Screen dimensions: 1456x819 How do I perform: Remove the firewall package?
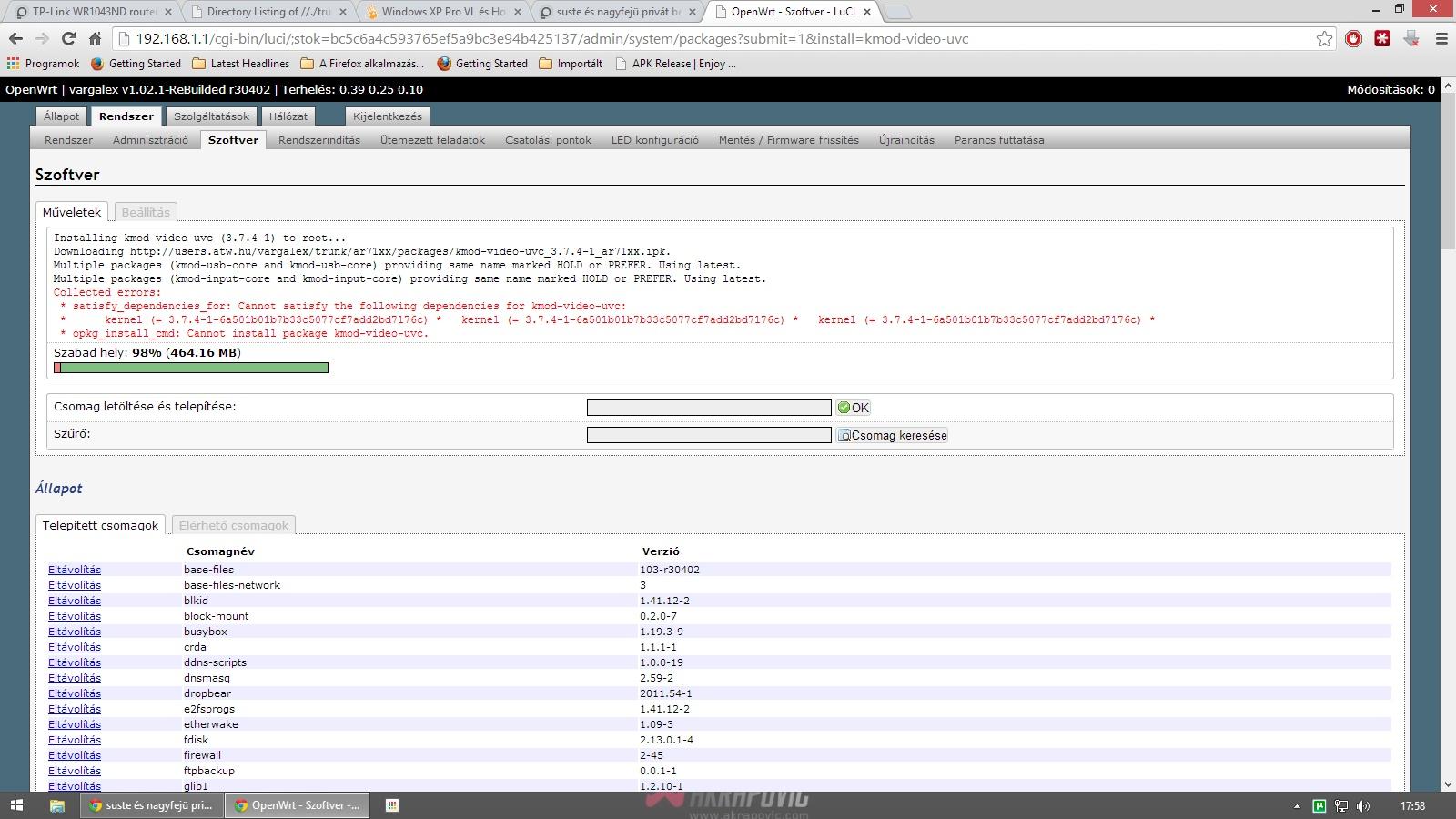point(75,755)
